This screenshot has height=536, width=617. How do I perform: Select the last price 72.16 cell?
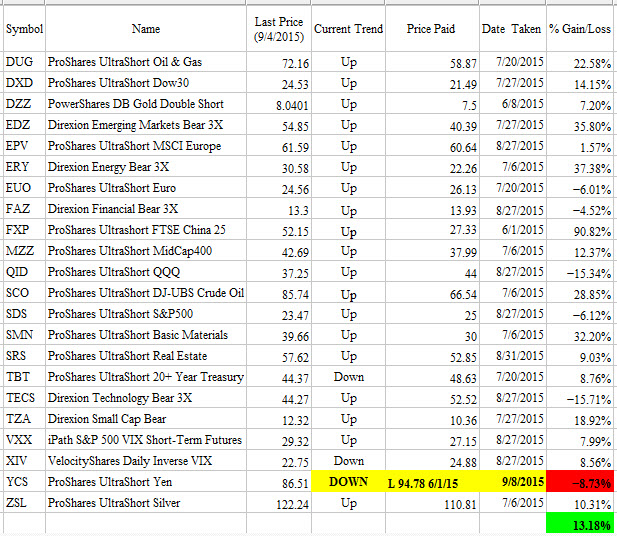[279, 62]
